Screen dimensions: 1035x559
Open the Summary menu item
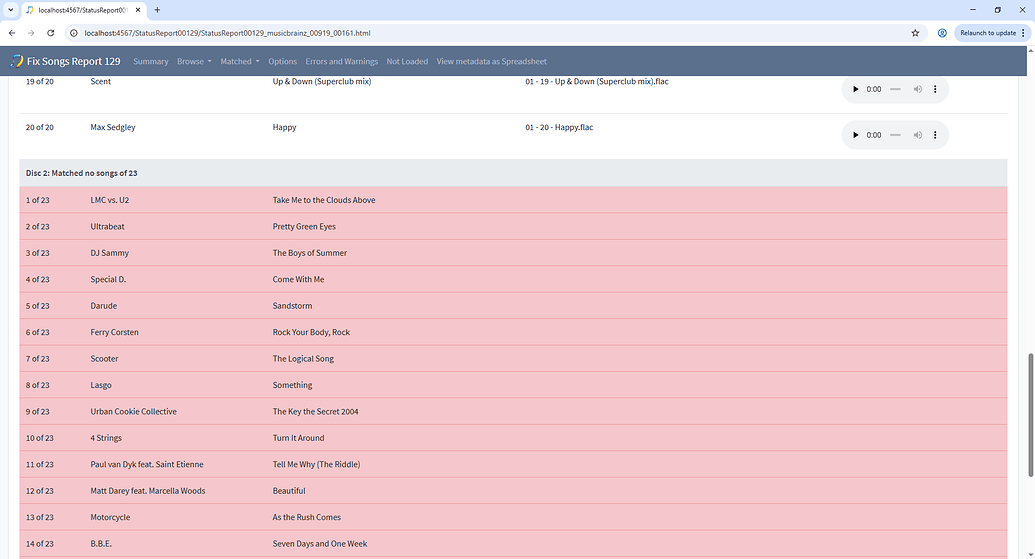coord(150,61)
